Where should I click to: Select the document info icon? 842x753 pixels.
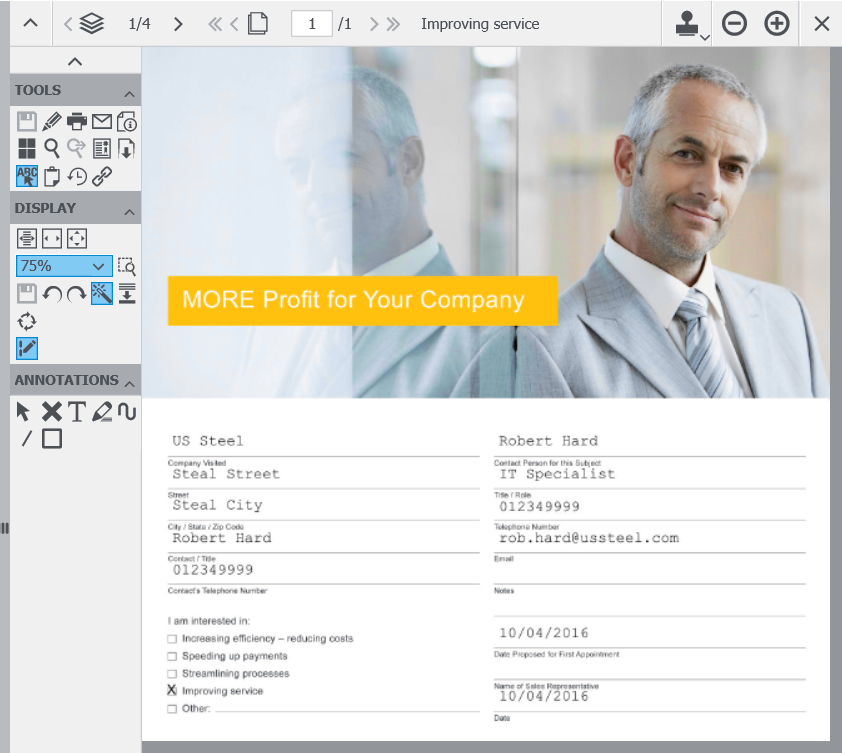click(126, 121)
